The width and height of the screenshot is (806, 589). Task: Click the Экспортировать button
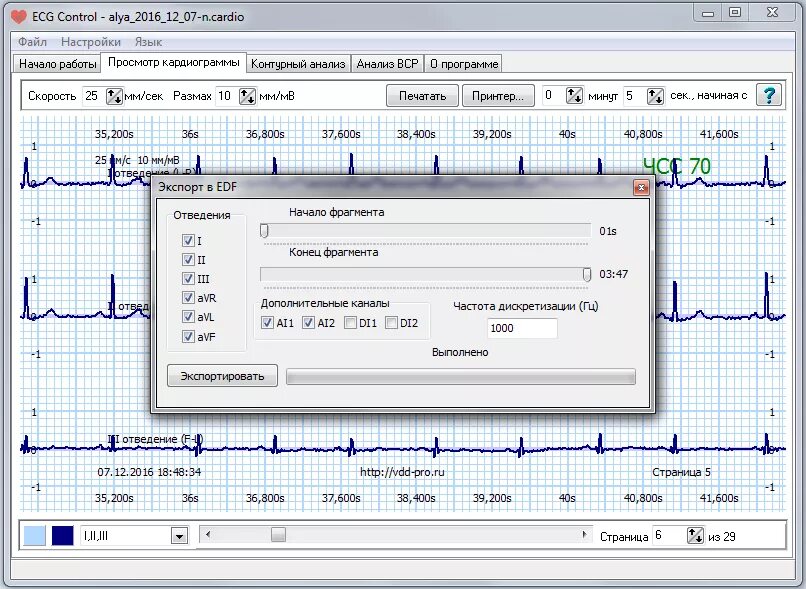pos(222,376)
